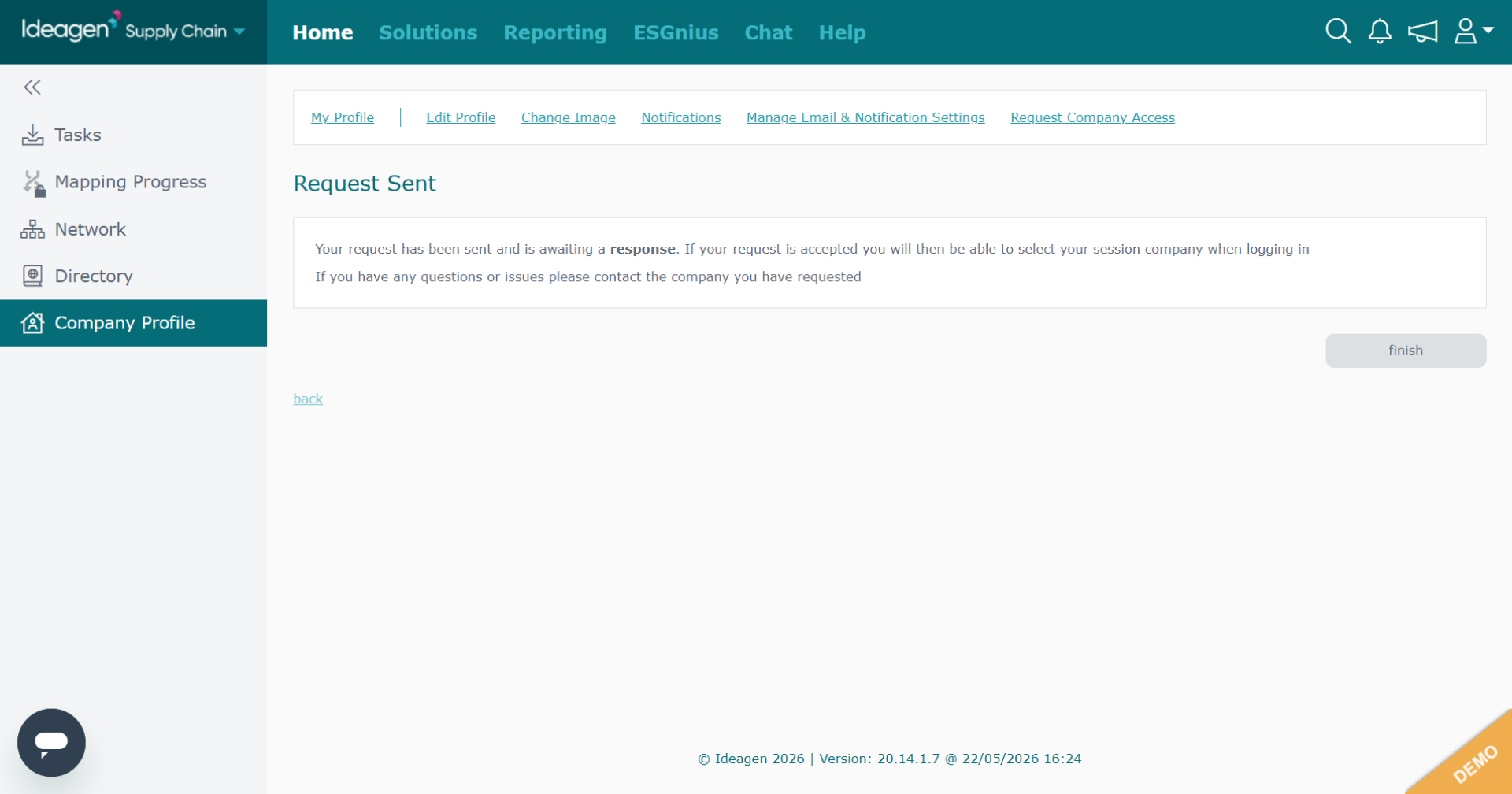Click the Change Image link
The height and width of the screenshot is (794, 1512).
click(569, 117)
